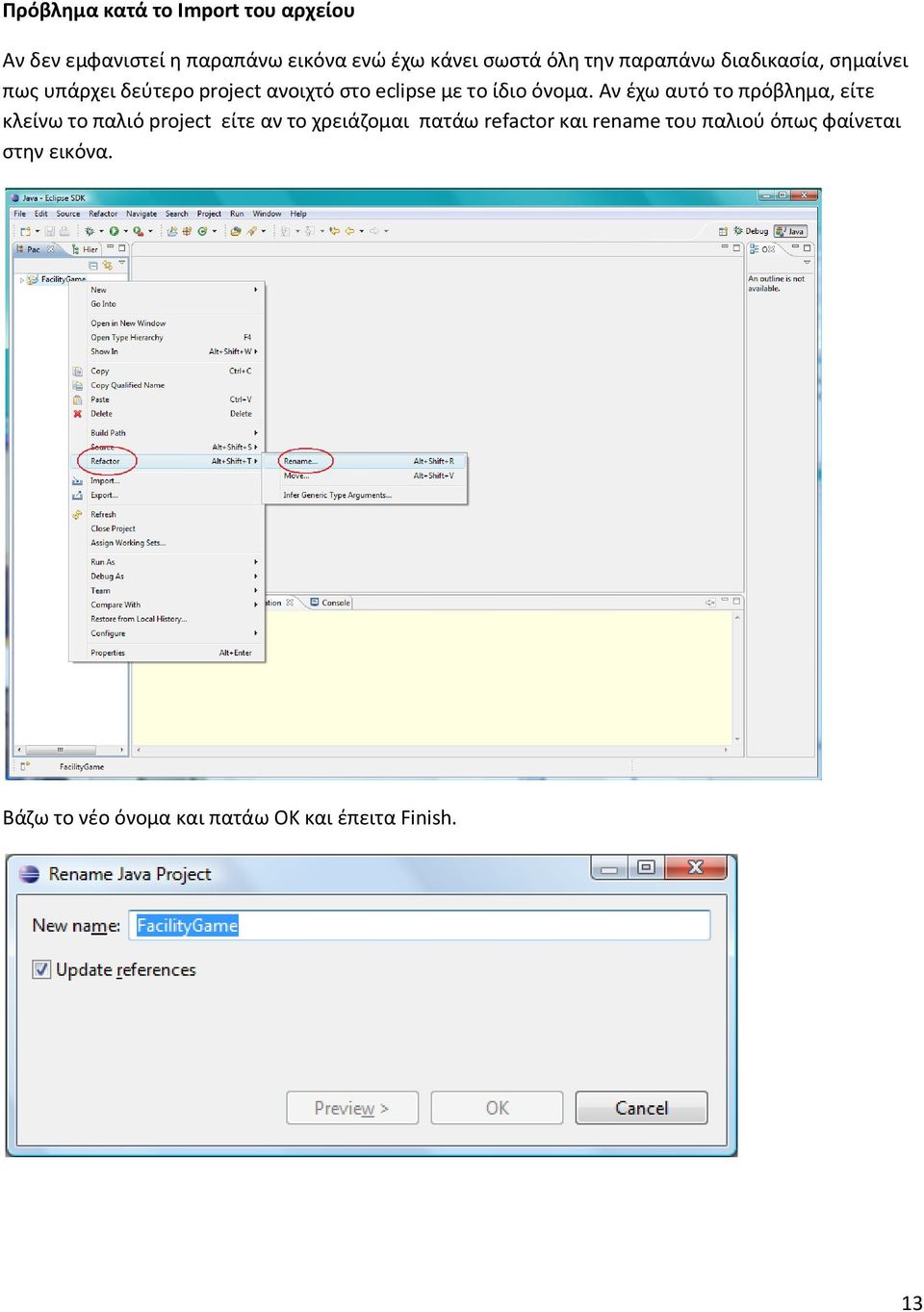Click the Forward navigation arrow in the toolbar
This screenshot has height=1312, width=924.
[373, 231]
